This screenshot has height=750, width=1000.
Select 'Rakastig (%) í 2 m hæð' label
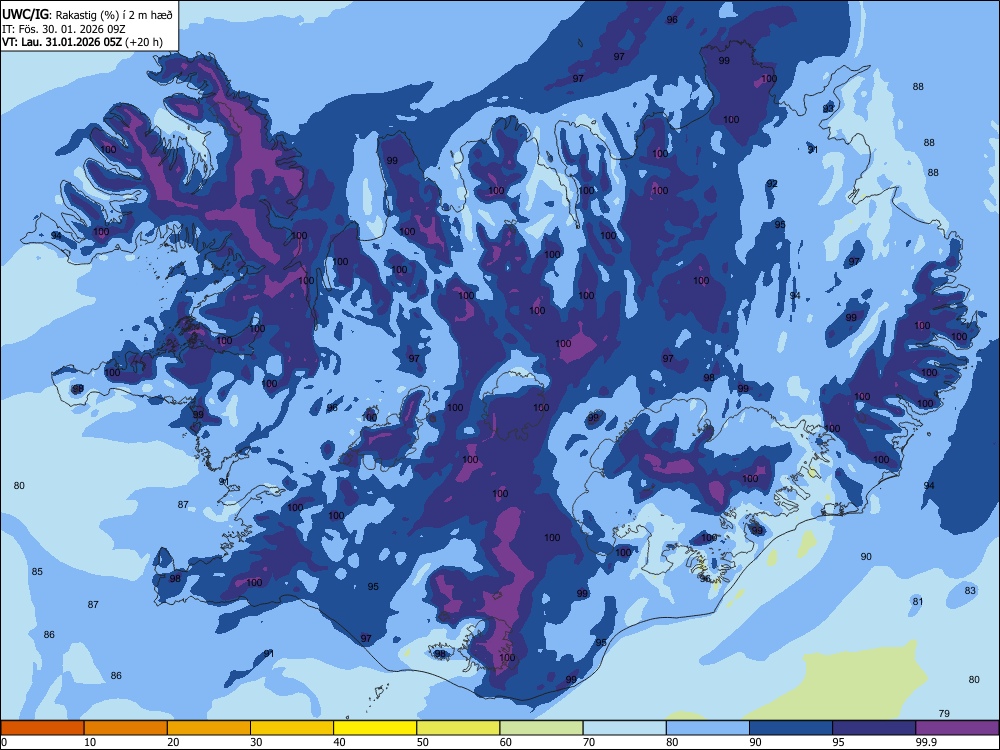point(114,15)
